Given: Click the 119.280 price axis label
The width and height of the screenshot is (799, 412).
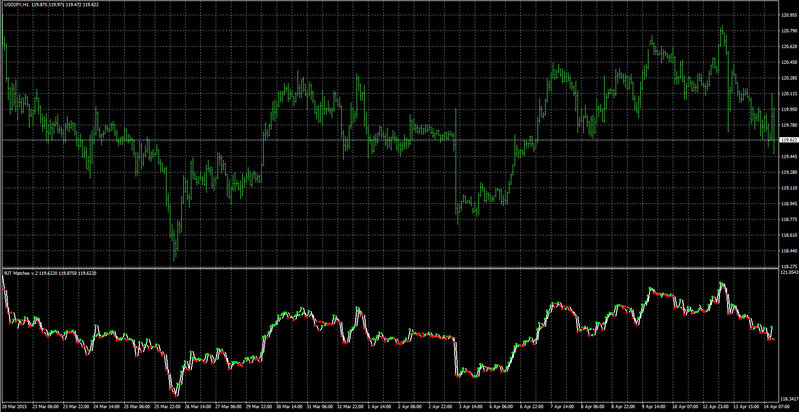Looking at the screenshot, I should [788, 172].
